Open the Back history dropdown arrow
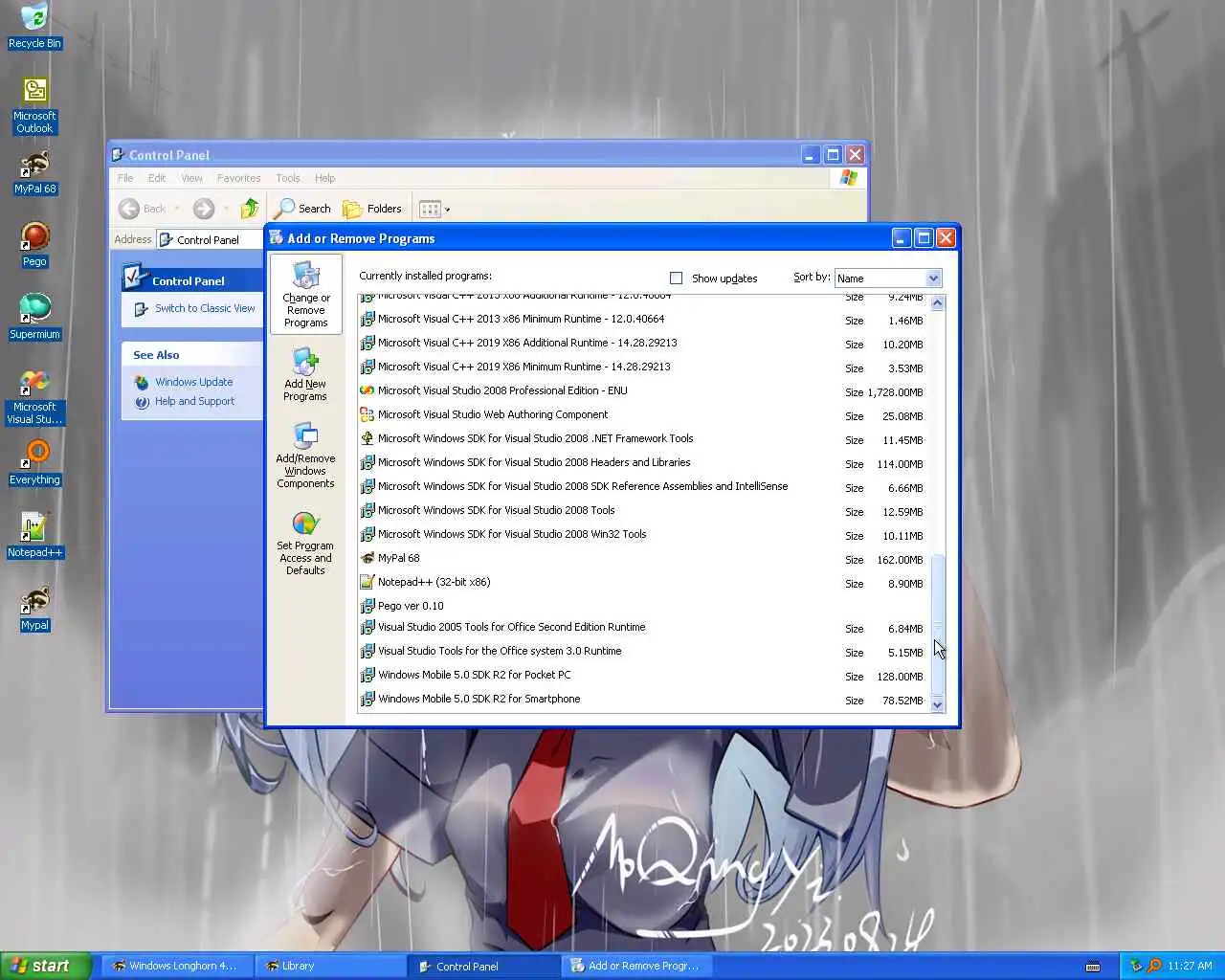1225x980 pixels. tap(177, 208)
